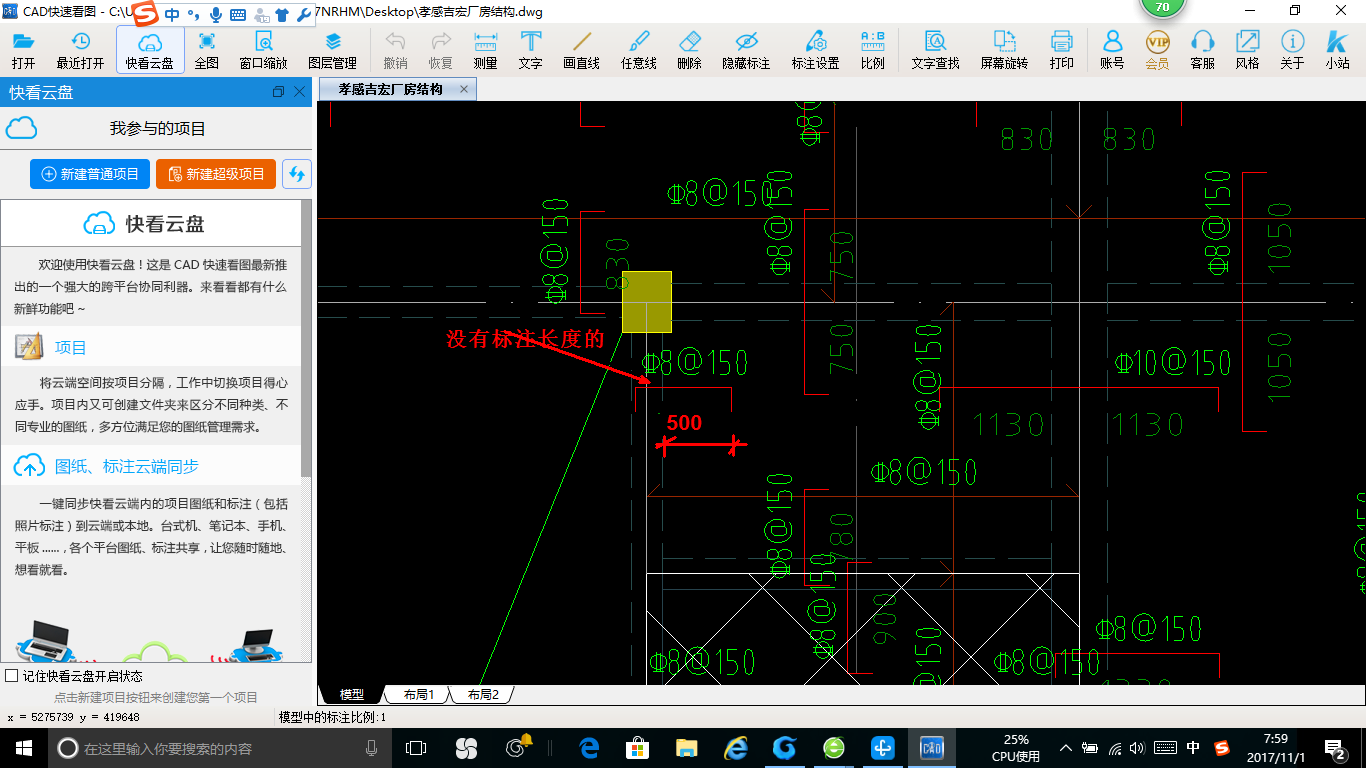Open Microsoft Edge from the taskbar
The height and width of the screenshot is (768, 1366).
(x=589, y=747)
